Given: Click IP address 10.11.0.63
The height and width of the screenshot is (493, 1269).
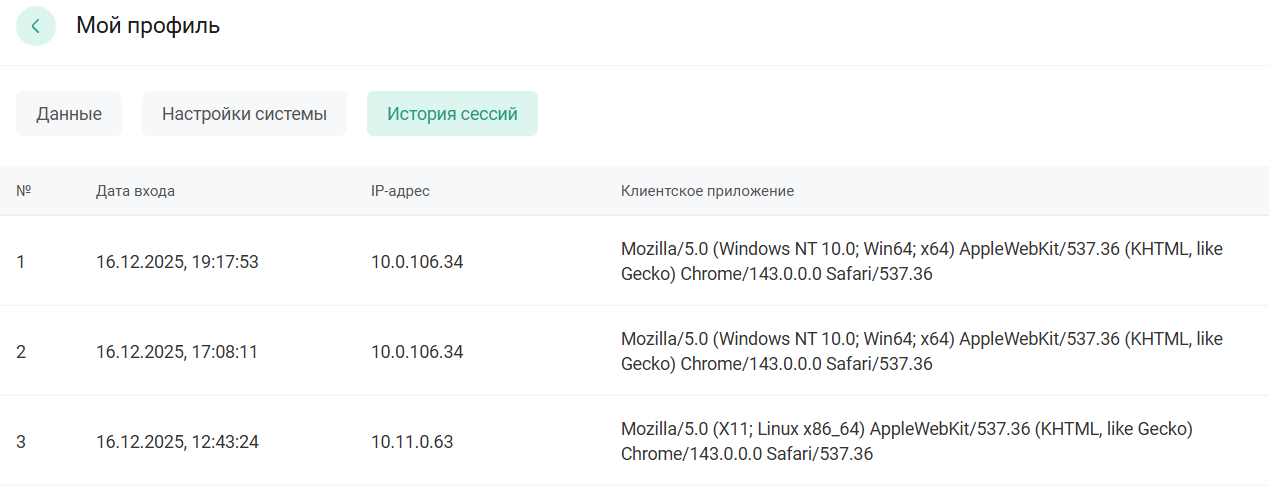Looking at the screenshot, I should (x=411, y=442).
